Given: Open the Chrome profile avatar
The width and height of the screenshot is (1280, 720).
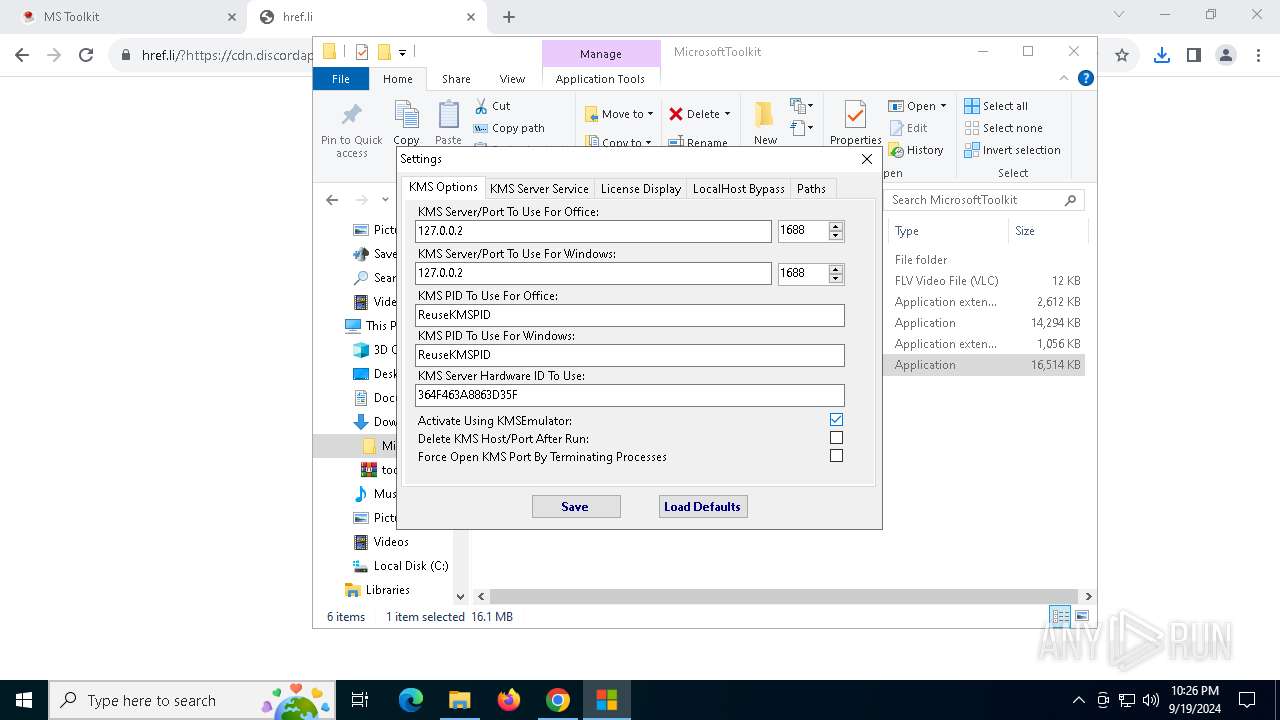Looking at the screenshot, I should pyautogui.click(x=1226, y=56).
